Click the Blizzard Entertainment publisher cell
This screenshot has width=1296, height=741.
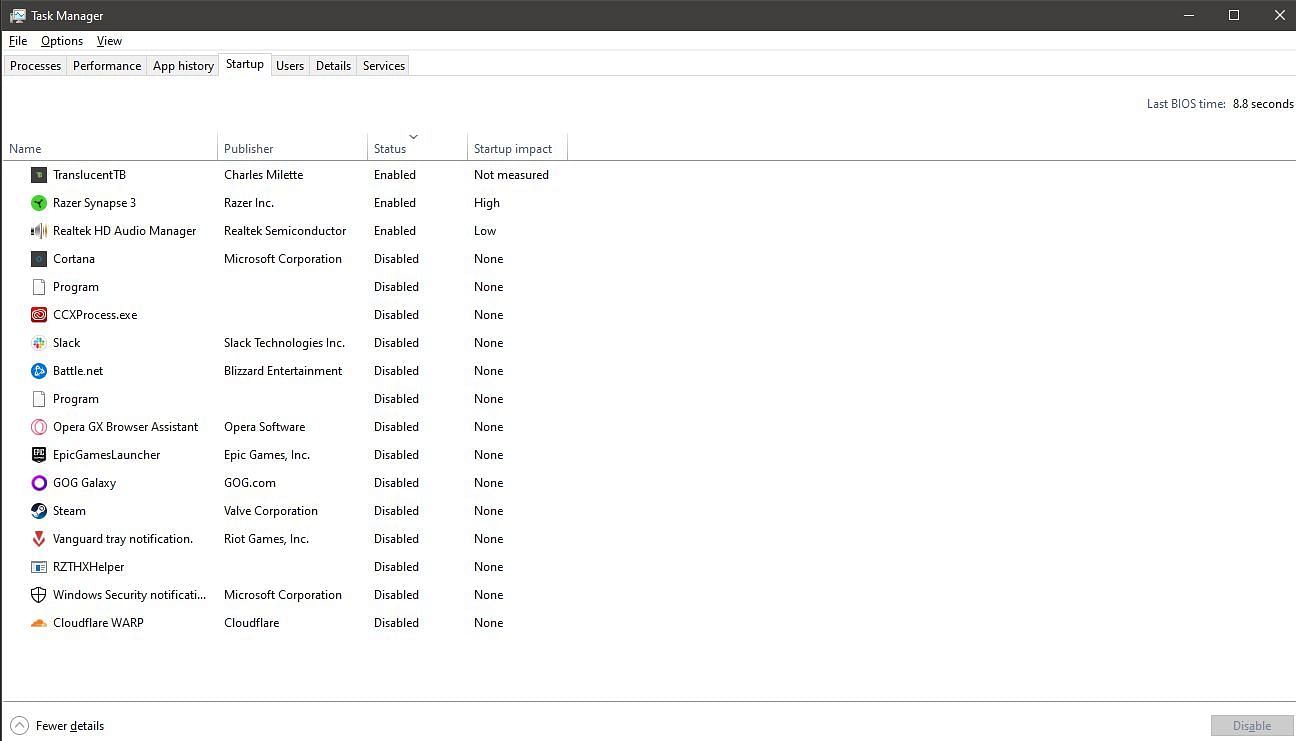click(283, 371)
